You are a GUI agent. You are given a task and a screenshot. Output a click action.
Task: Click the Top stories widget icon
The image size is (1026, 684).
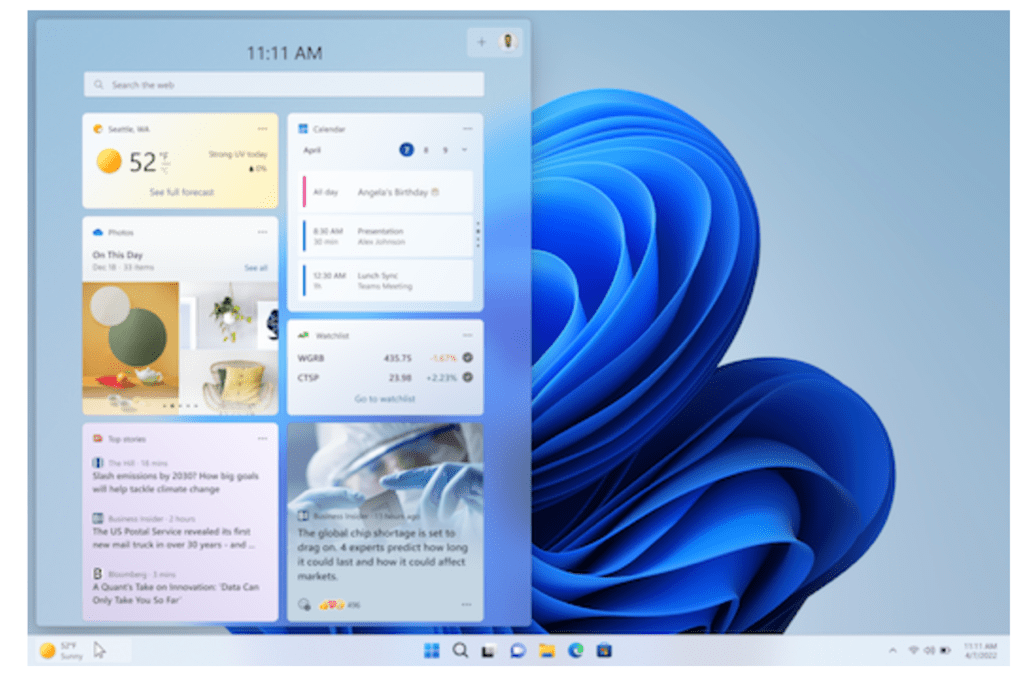point(97,439)
